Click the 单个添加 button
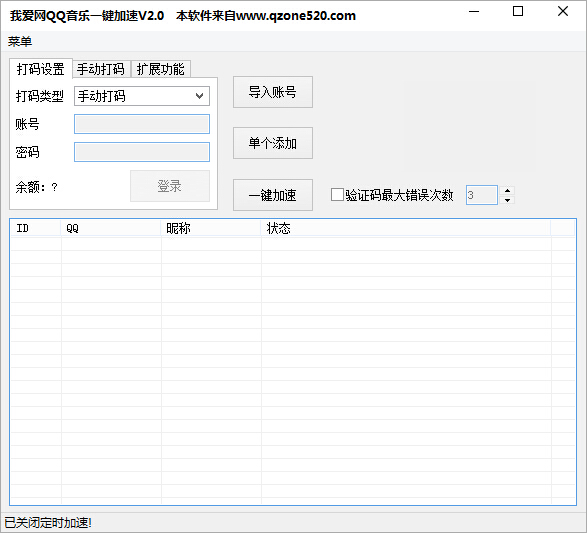587x533 pixels. click(273, 143)
